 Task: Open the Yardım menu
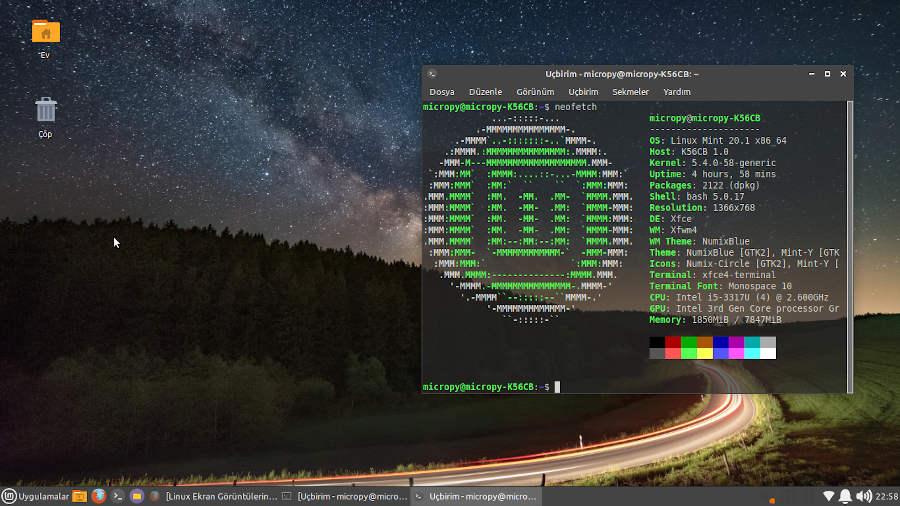(x=677, y=92)
